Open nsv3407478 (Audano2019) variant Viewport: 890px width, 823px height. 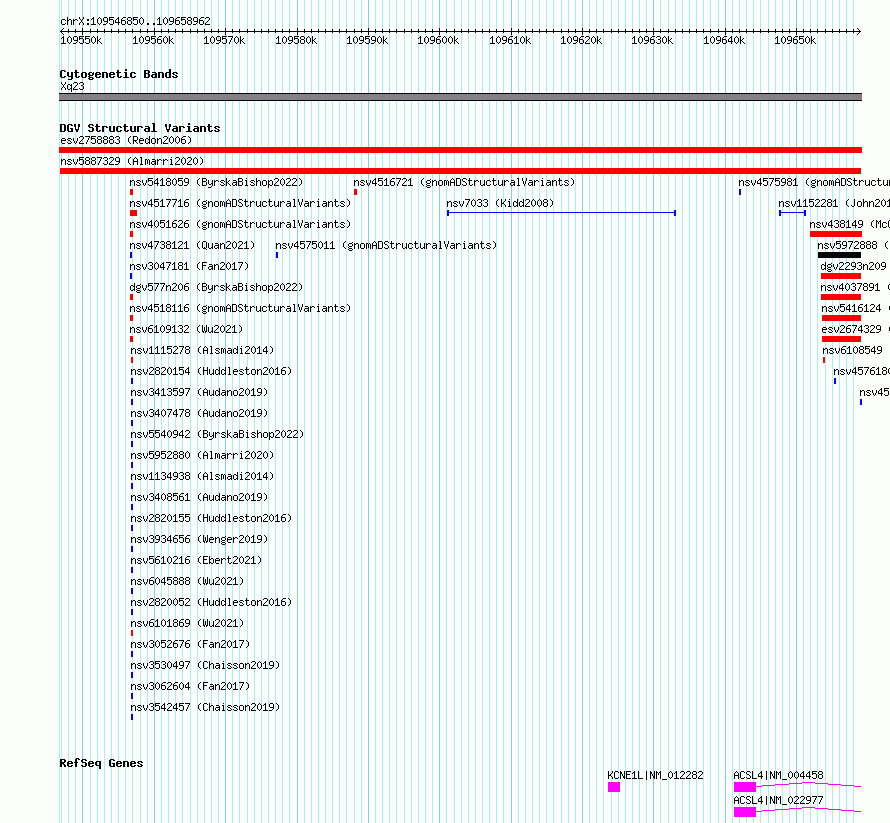point(199,413)
